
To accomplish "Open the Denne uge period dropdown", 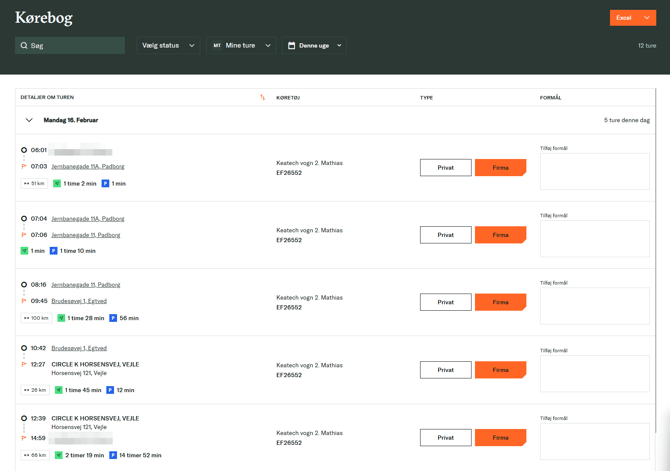I will pos(315,46).
